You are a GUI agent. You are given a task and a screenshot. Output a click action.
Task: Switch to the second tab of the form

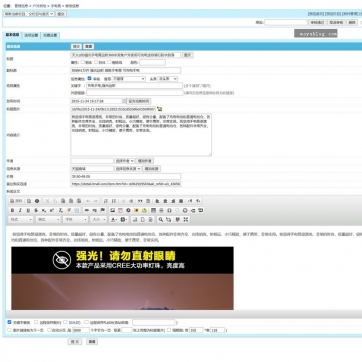pyautogui.click(x=31, y=35)
